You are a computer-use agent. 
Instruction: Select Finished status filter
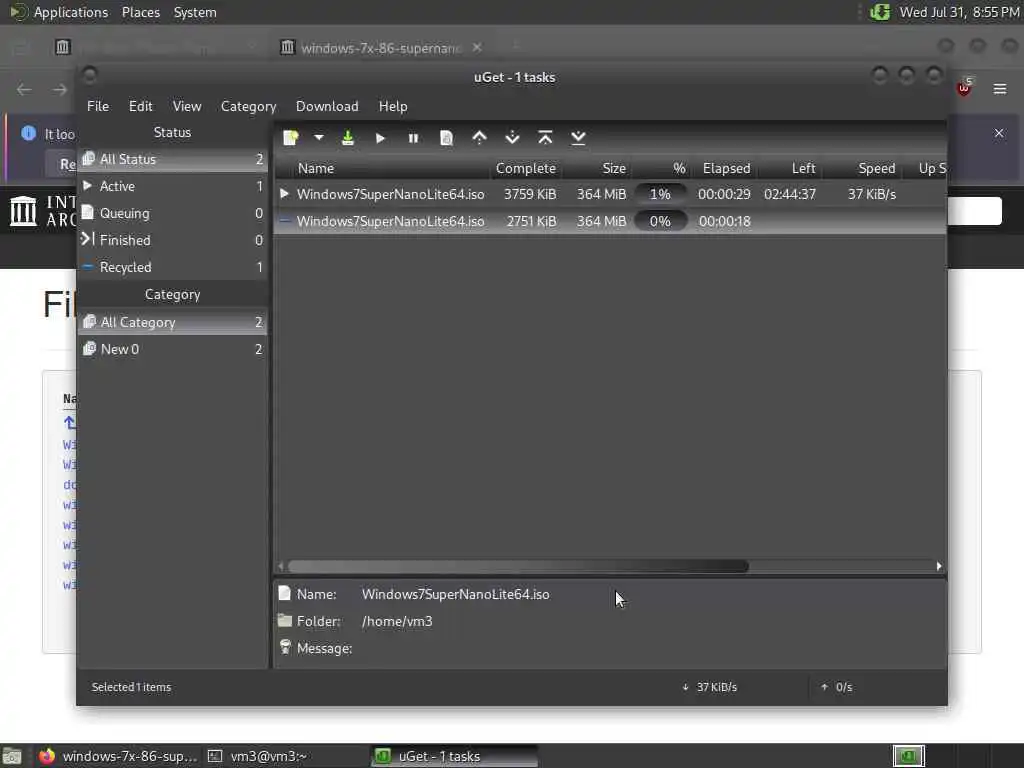tap(173, 240)
